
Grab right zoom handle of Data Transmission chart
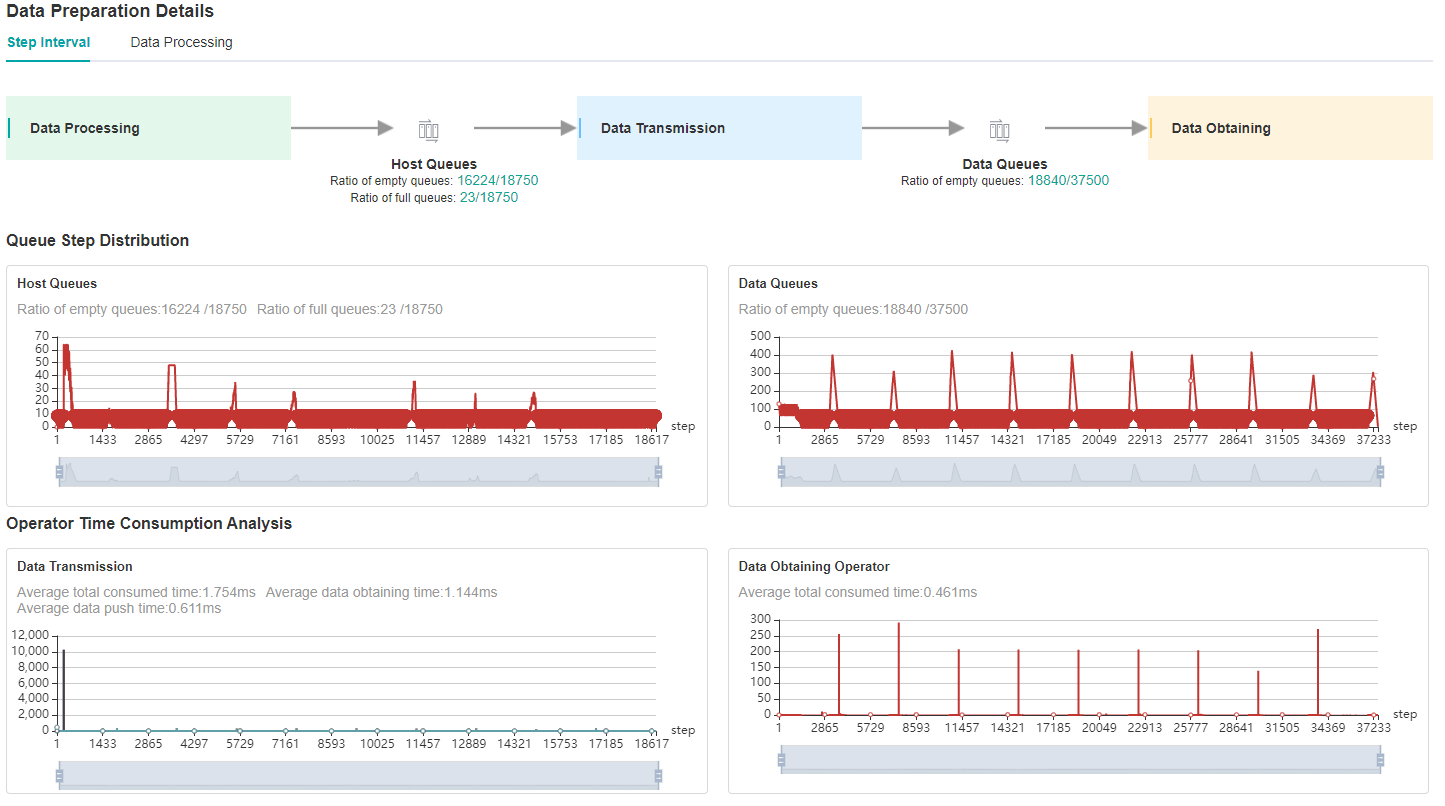658,775
